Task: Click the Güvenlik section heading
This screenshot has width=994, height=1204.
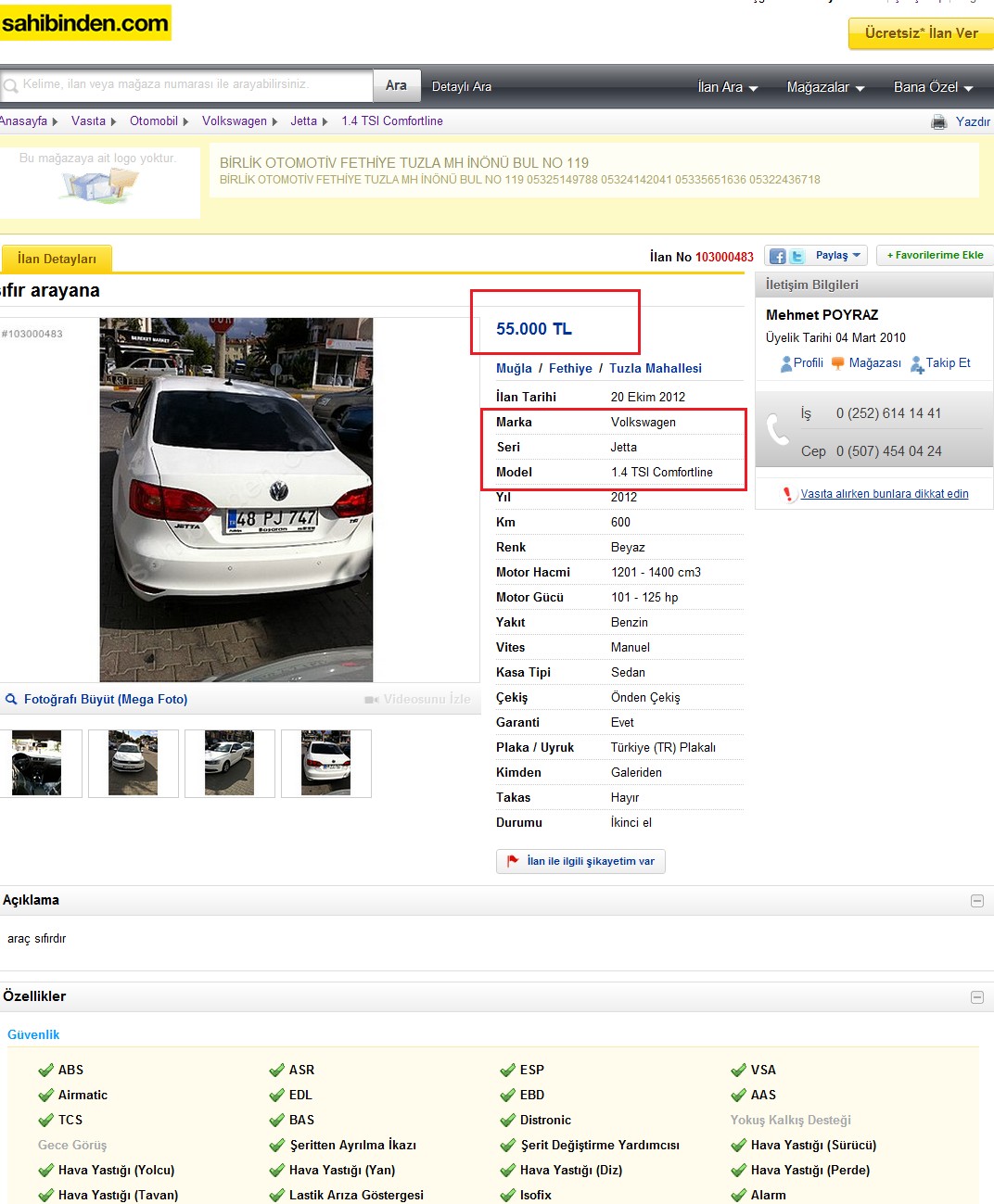Action: click(x=33, y=1035)
